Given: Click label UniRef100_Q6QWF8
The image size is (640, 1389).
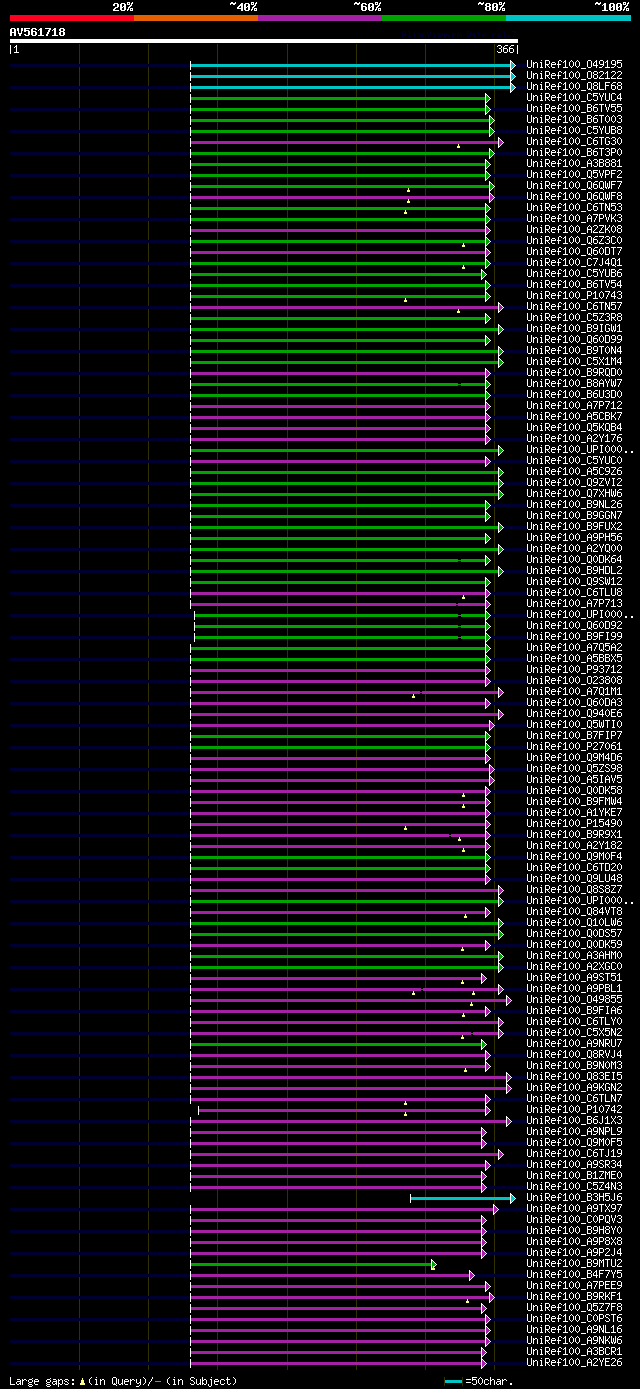Looking at the screenshot, I should click(574, 196).
